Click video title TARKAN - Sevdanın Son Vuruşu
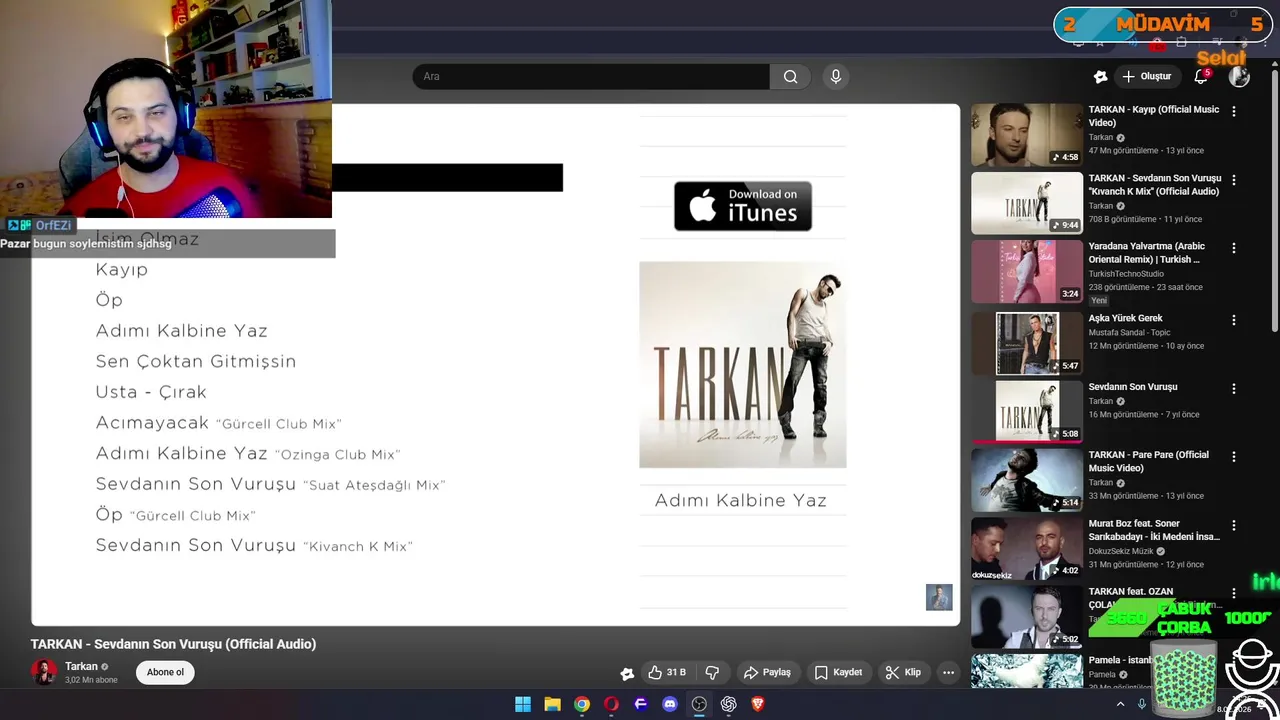The height and width of the screenshot is (720, 1280). point(173,644)
